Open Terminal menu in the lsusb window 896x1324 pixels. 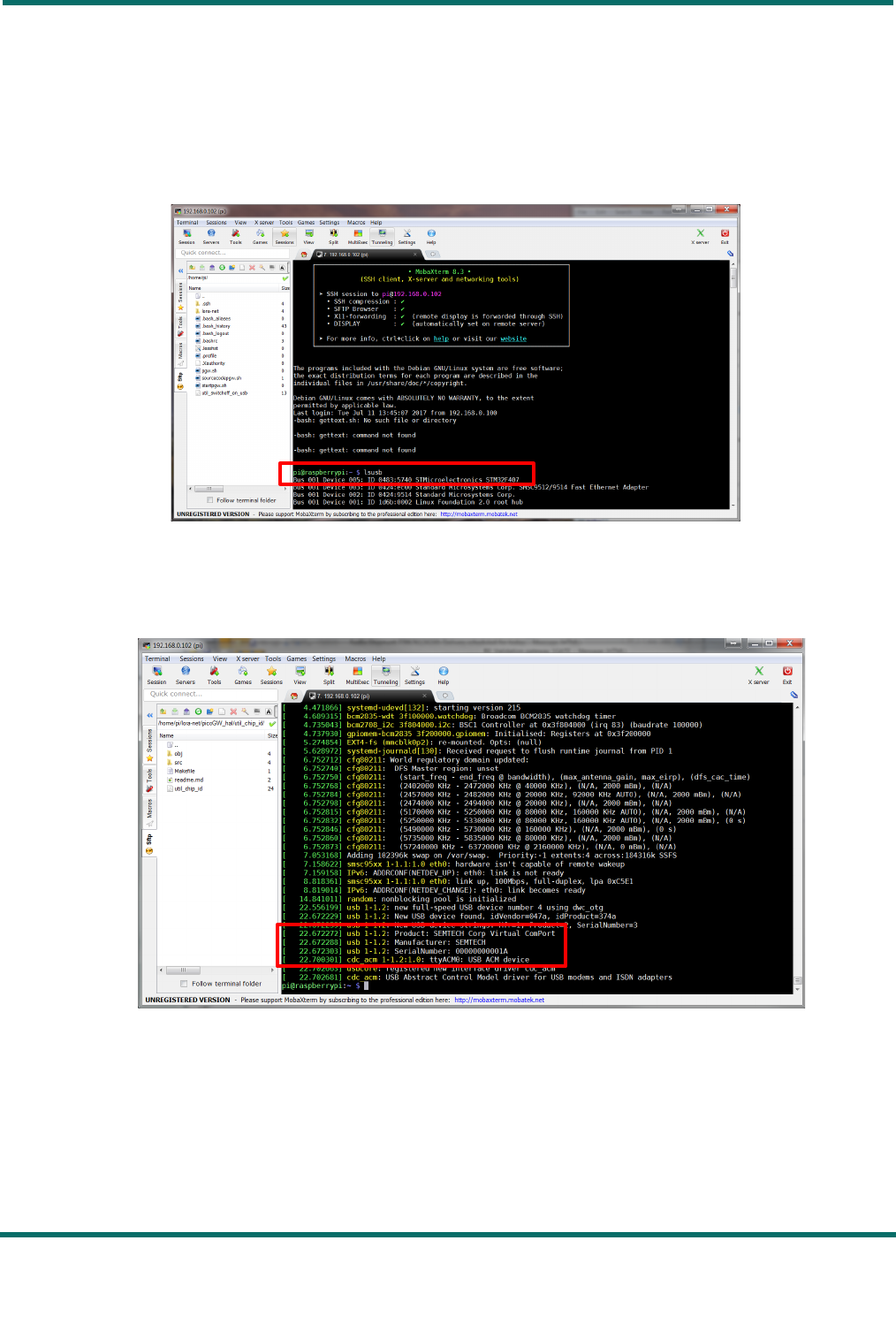pyautogui.click(x=187, y=223)
